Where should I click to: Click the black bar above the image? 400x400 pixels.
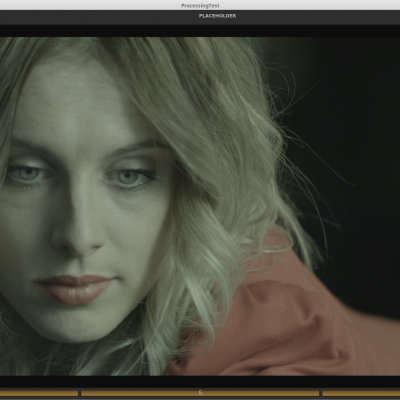coord(200,31)
